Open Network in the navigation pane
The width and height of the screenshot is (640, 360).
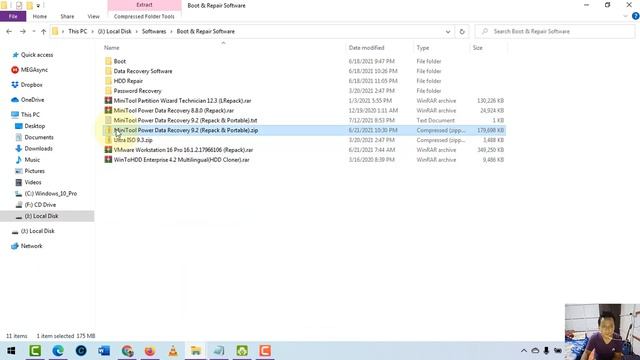coord(31,246)
